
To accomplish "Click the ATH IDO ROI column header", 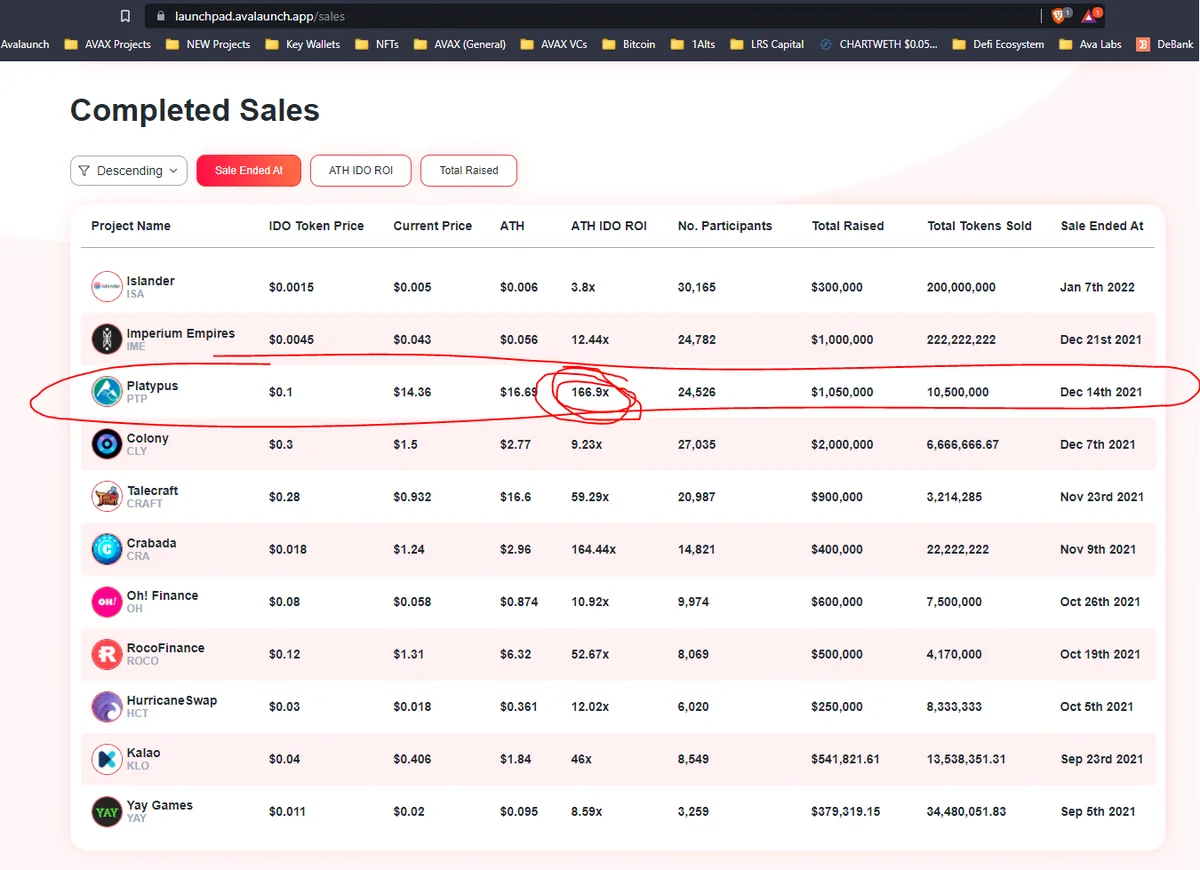I will tap(609, 226).
